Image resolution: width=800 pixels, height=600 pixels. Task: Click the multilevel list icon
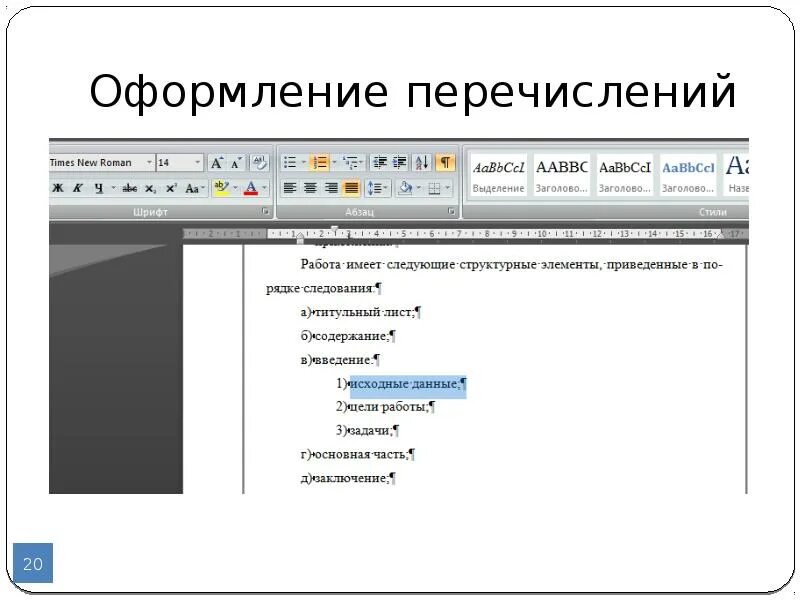pos(349,163)
